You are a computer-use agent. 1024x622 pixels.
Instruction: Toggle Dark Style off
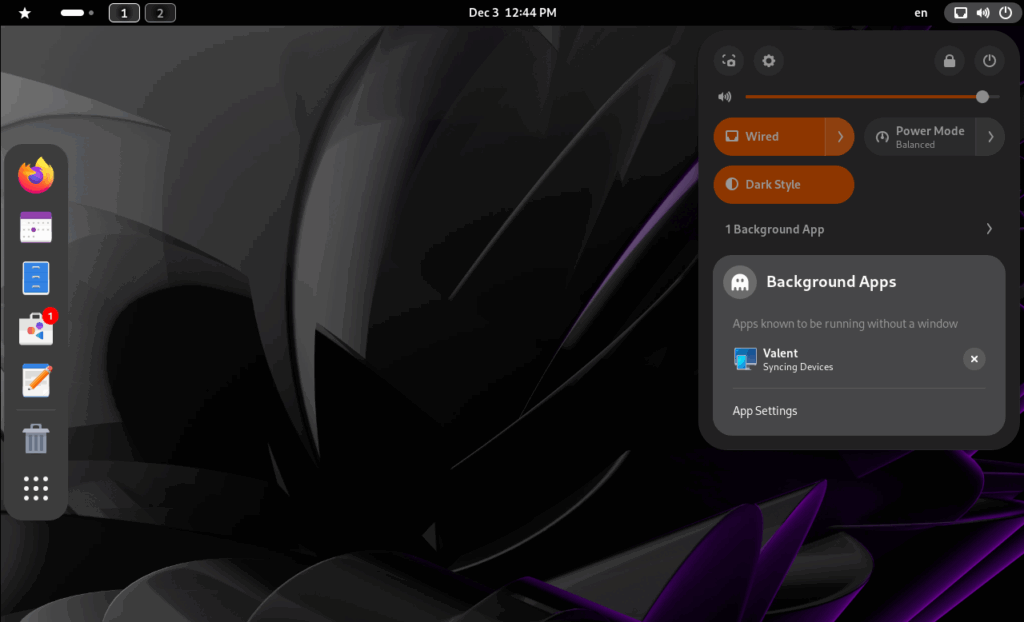pos(784,184)
